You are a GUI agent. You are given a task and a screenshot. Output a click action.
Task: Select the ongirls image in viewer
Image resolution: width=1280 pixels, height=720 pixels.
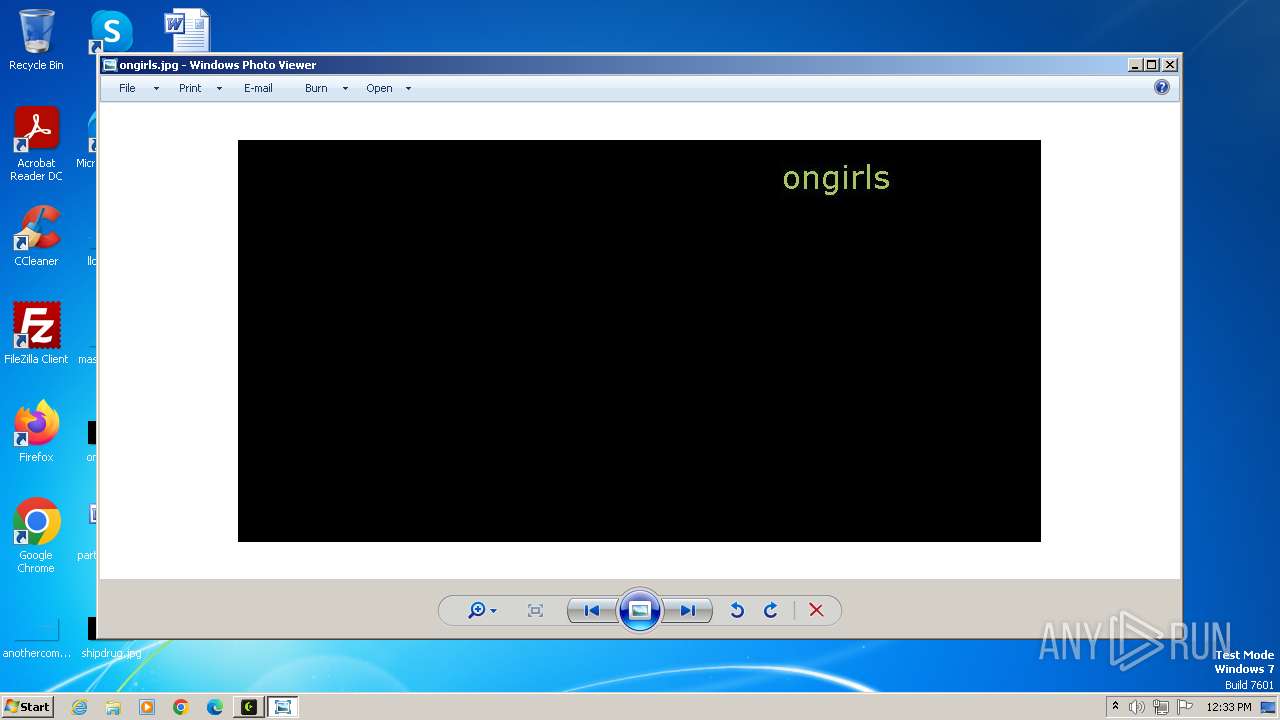tap(639, 341)
